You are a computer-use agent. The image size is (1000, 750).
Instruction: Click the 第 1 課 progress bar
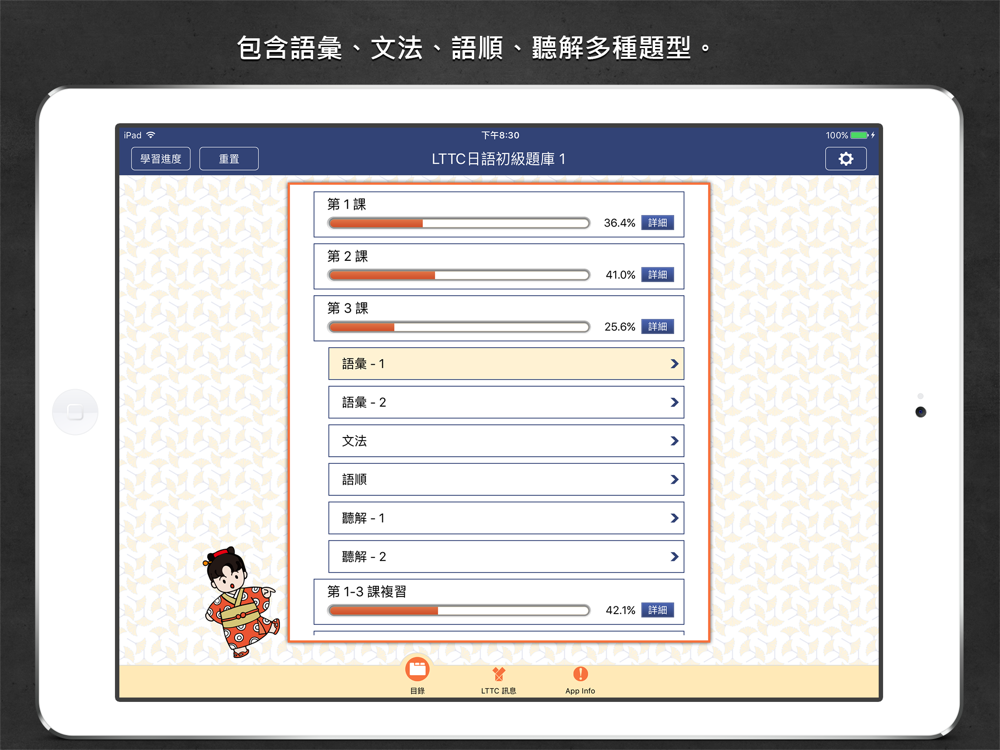459,223
